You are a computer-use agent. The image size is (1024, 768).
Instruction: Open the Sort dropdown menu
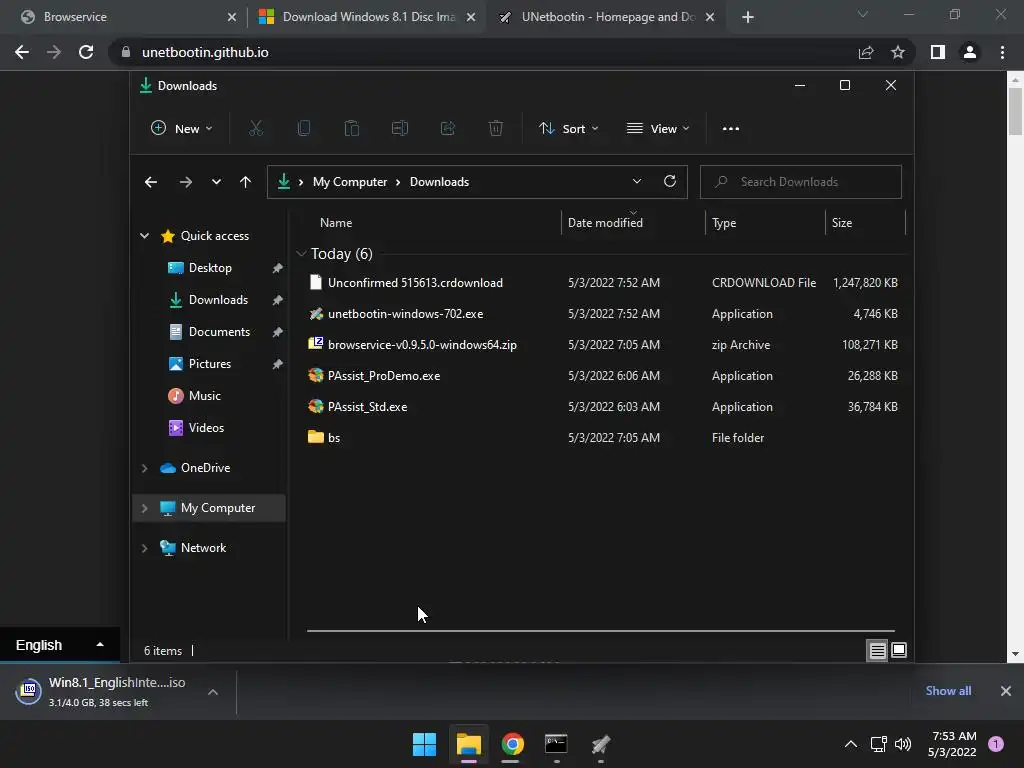pyautogui.click(x=568, y=129)
